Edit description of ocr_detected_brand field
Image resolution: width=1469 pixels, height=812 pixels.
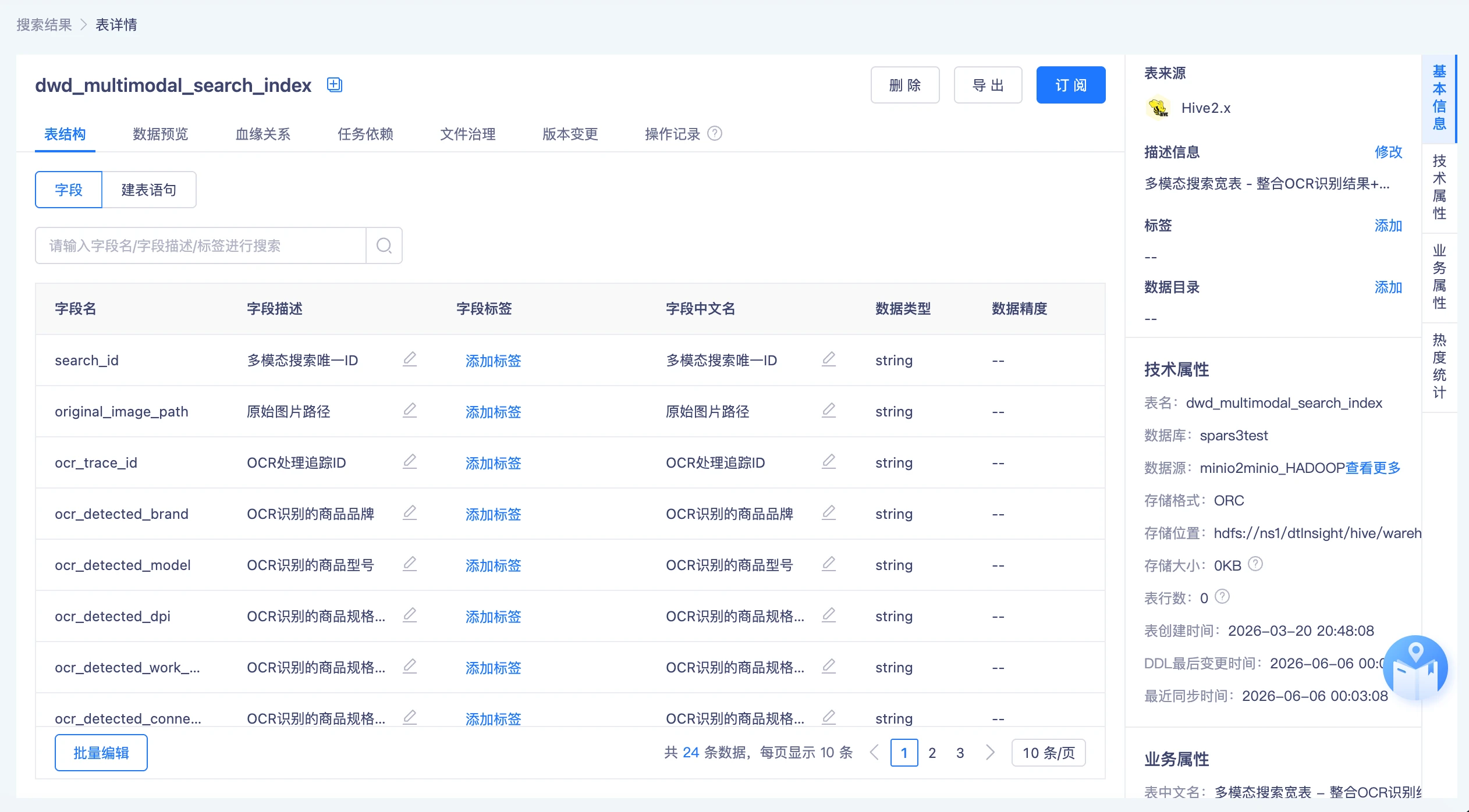pos(410,512)
